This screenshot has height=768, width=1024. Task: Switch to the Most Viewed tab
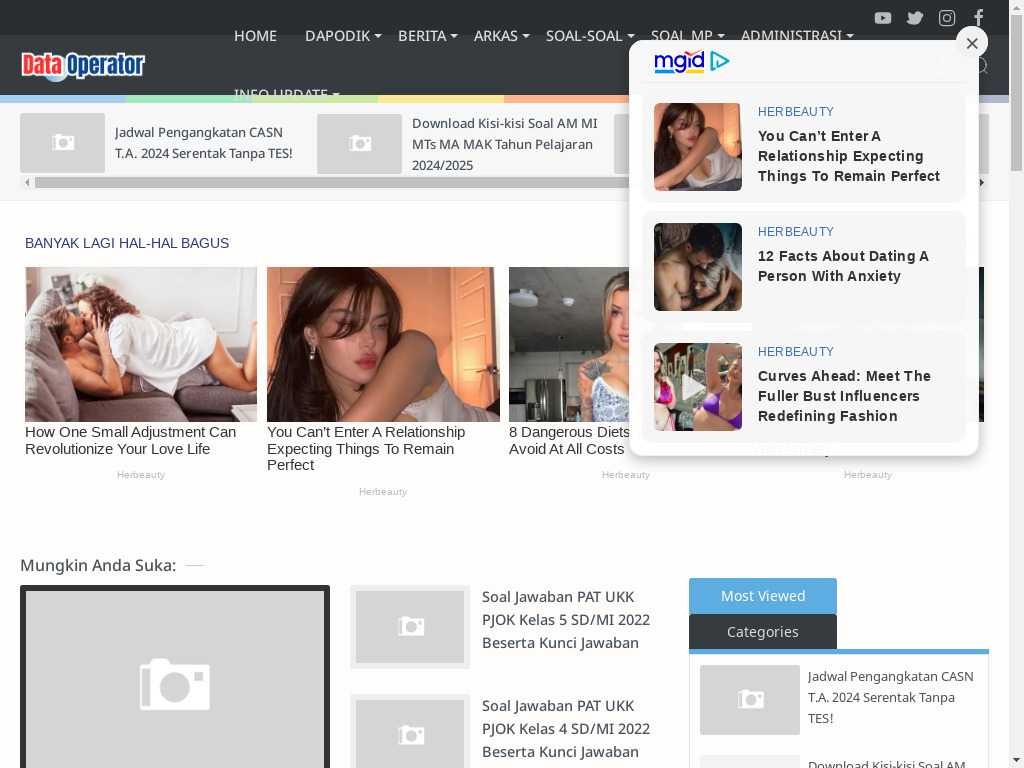pyautogui.click(x=763, y=596)
